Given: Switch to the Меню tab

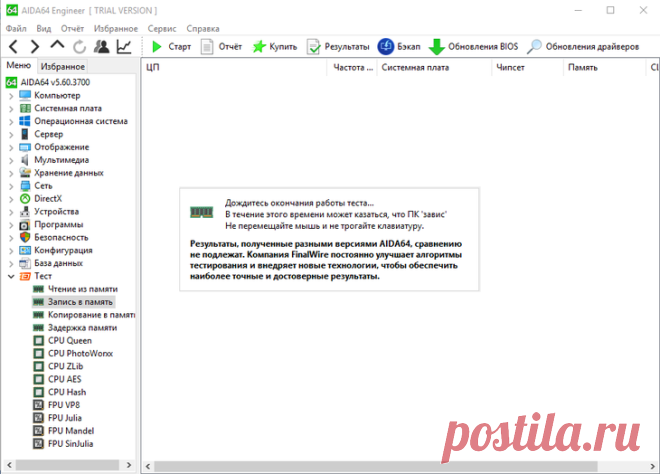Looking at the screenshot, I should click(19, 66).
